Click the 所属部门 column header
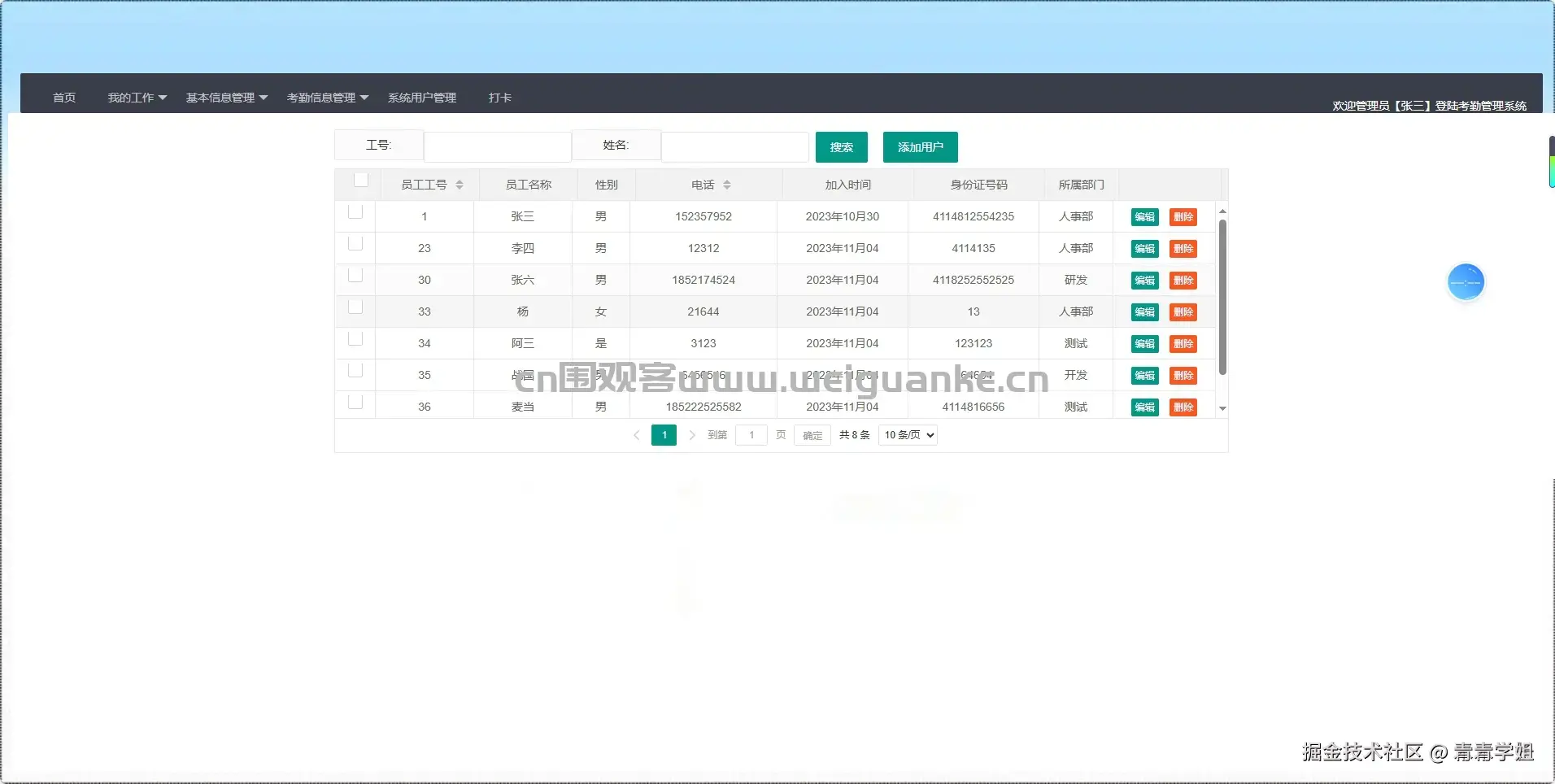This screenshot has height=784, width=1555. [1082, 185]
